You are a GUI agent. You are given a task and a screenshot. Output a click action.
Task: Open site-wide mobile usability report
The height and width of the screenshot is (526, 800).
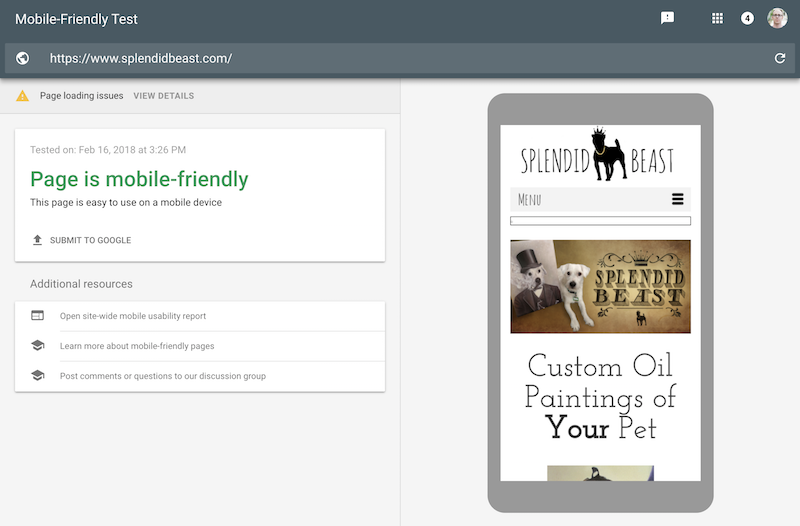[133, 316]
